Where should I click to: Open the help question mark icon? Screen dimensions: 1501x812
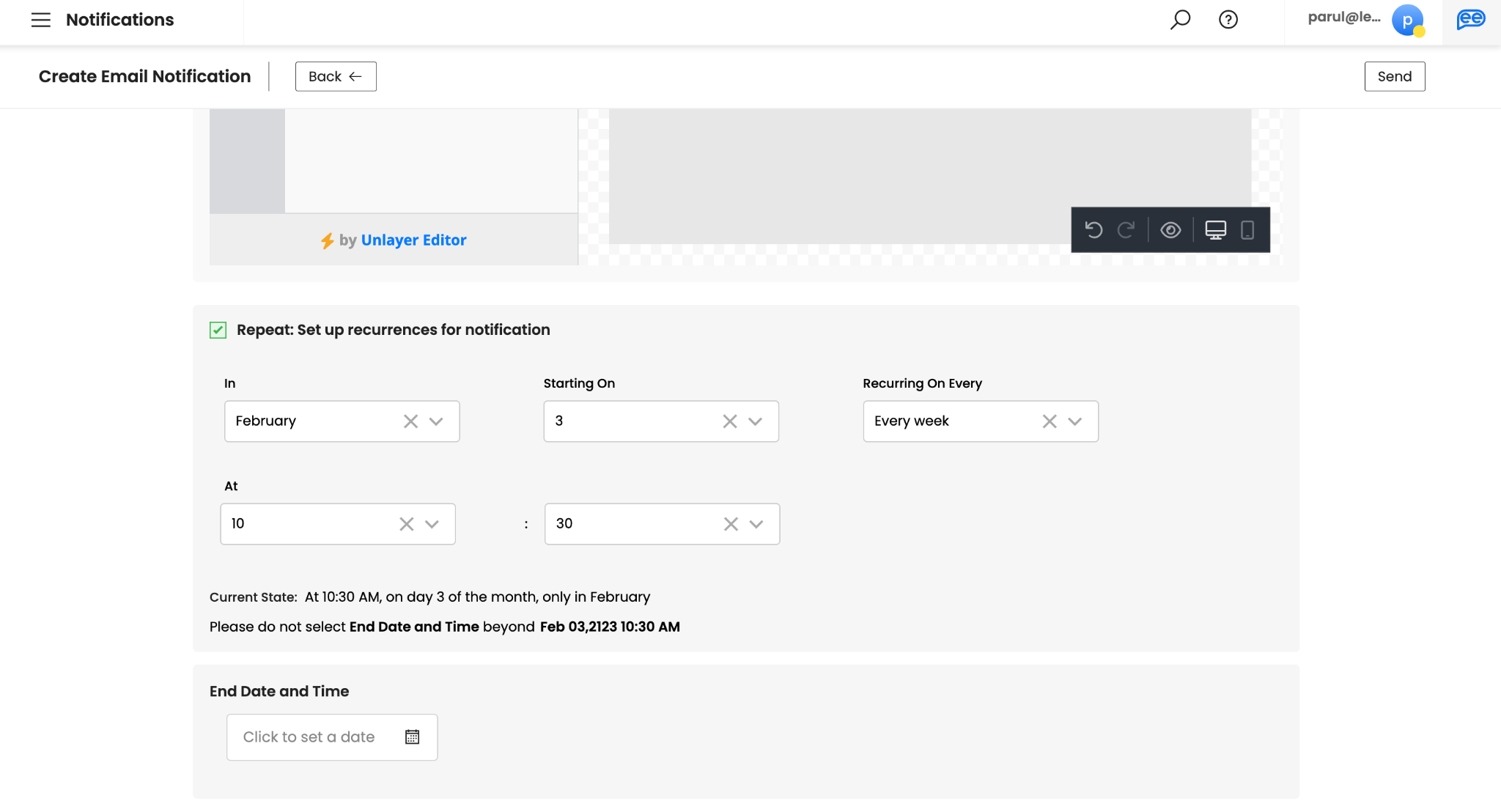point(1228,20)
